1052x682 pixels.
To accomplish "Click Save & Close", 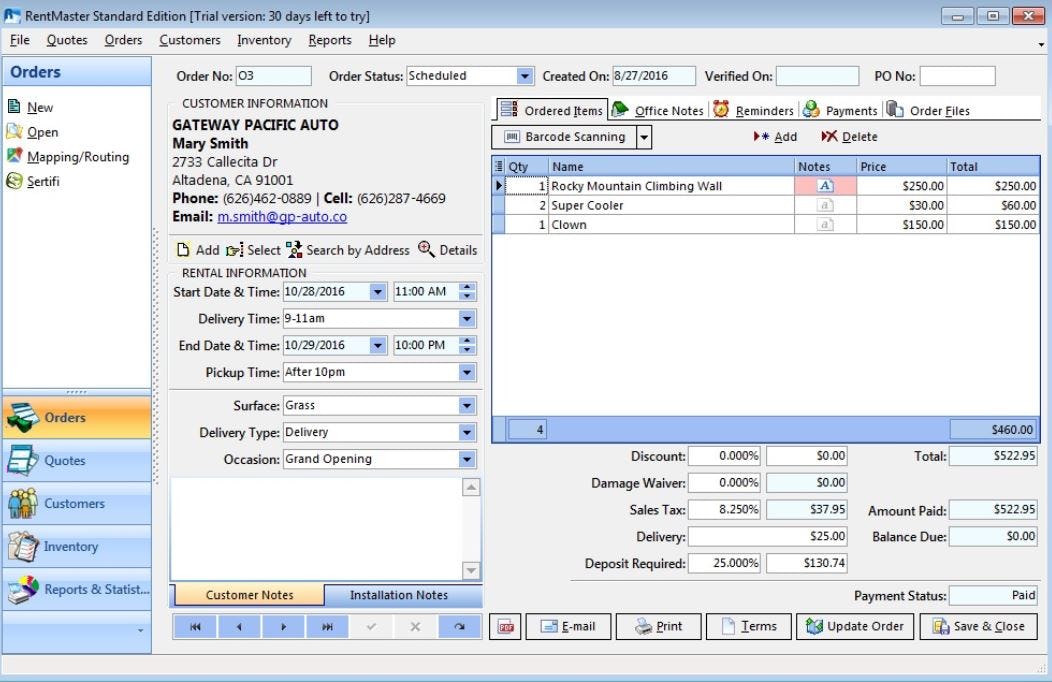I will pyautogui.click(x=978, y=626).
